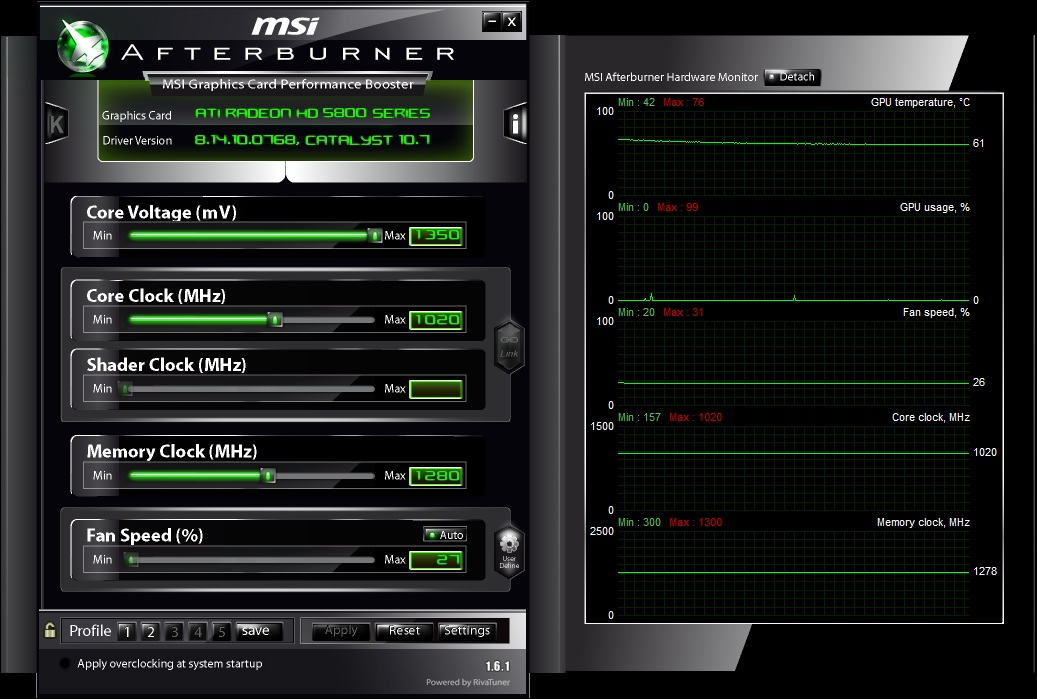This screenshot has height=699, width=1037.
Task: Click the version number 1.6.1
Action: point(497,667)
